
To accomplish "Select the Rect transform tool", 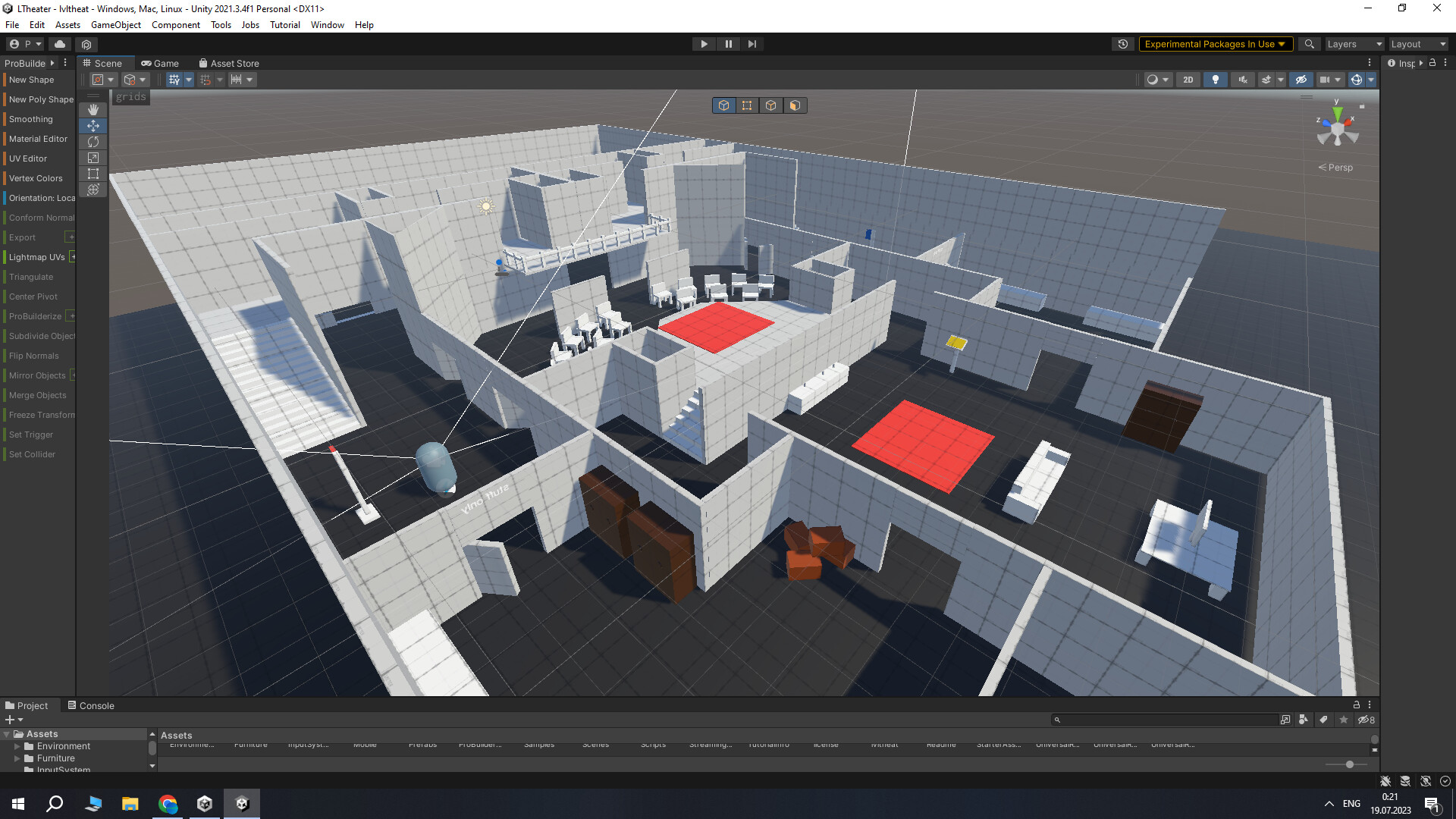I will tap(93, 174).
